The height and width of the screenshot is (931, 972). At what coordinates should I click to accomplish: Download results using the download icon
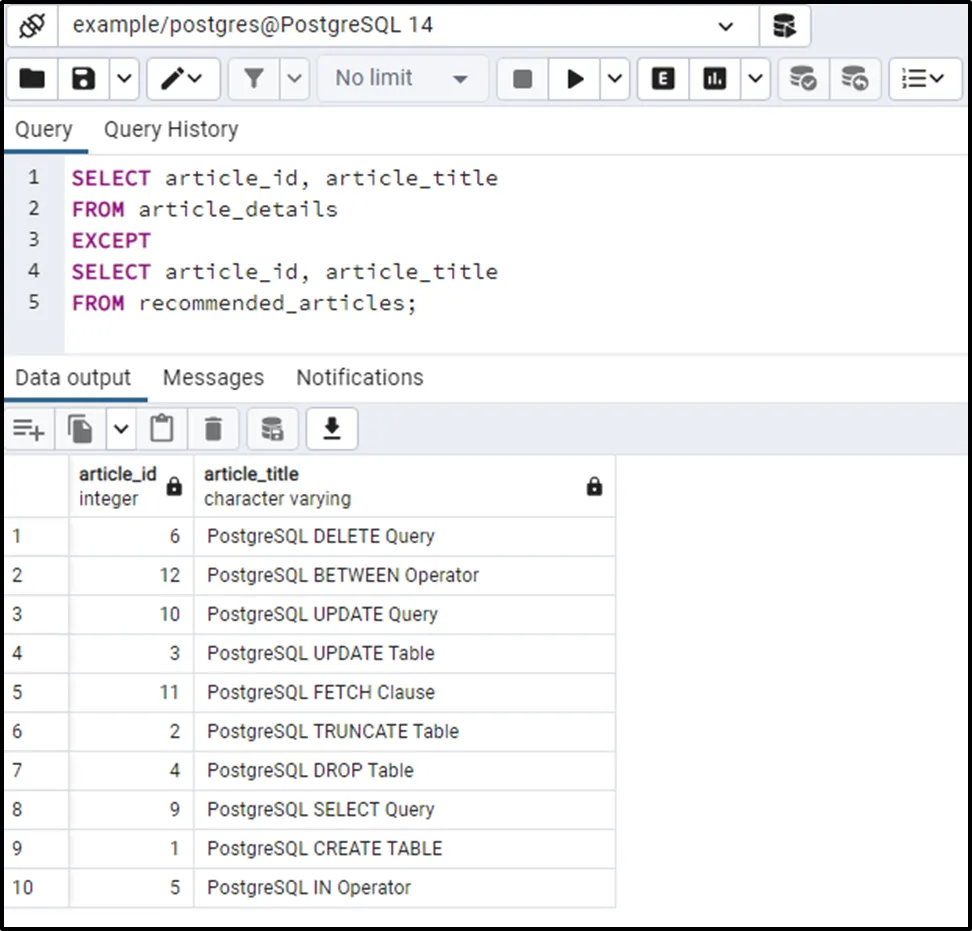(332, 430)
